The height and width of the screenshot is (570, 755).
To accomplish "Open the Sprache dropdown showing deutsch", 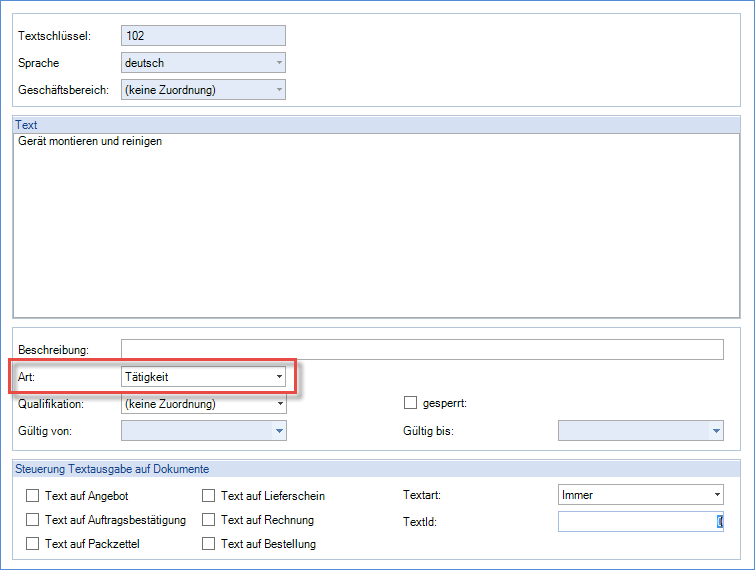I will pyautogui.click(x=202, y=63).
